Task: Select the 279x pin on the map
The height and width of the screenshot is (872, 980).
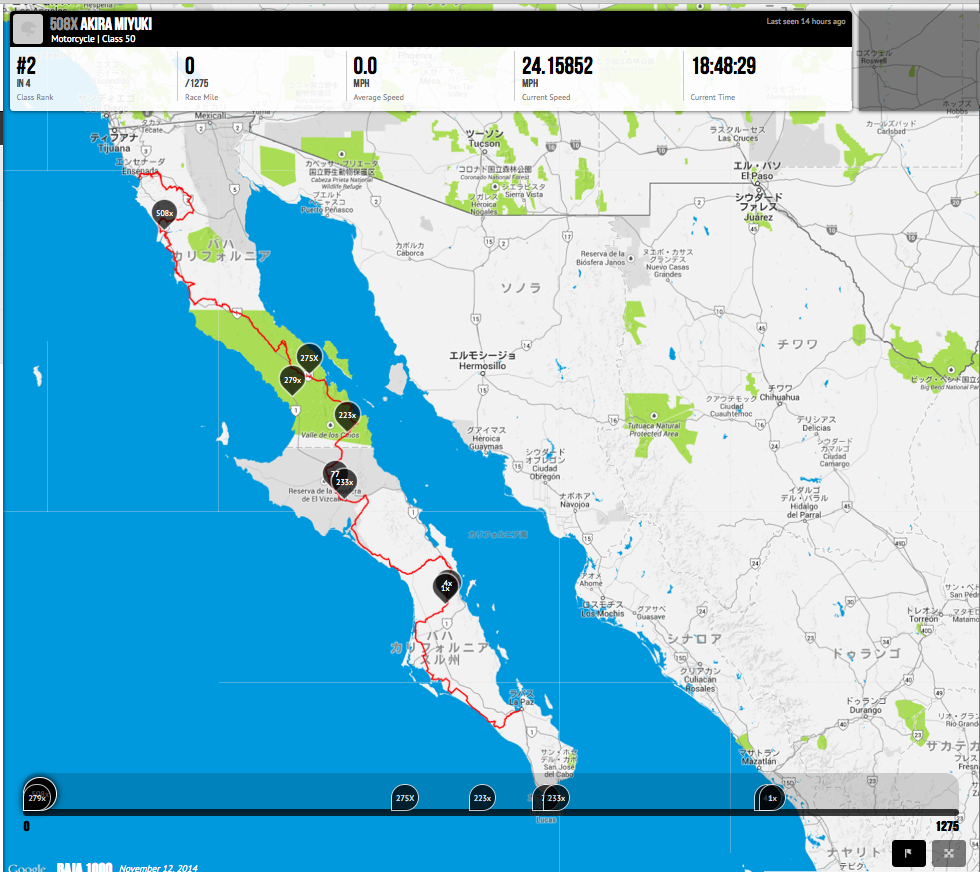Action: click(292, 380)
